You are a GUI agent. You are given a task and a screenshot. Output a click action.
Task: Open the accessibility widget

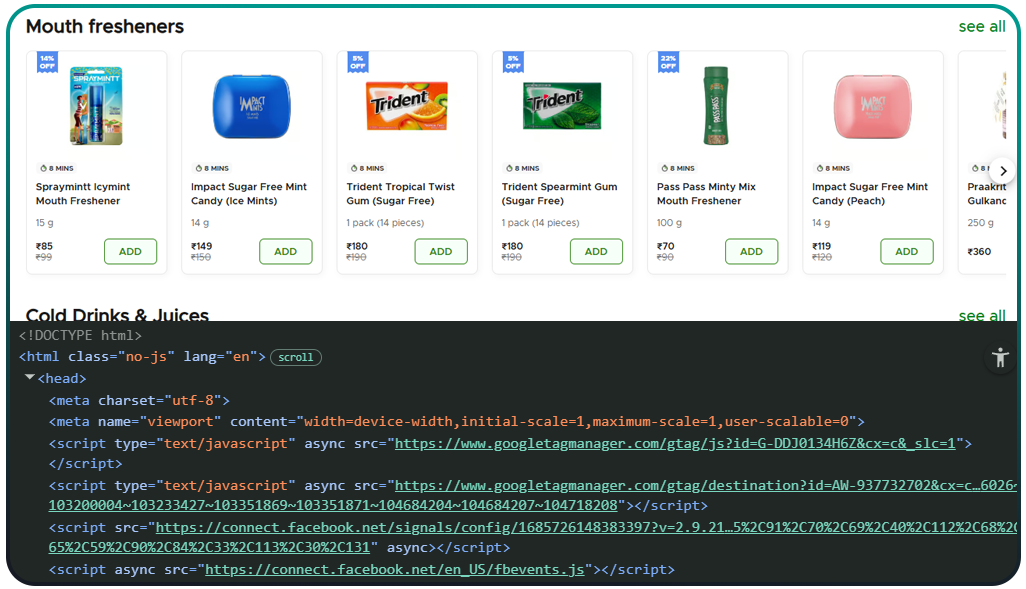click(1000, 357)
